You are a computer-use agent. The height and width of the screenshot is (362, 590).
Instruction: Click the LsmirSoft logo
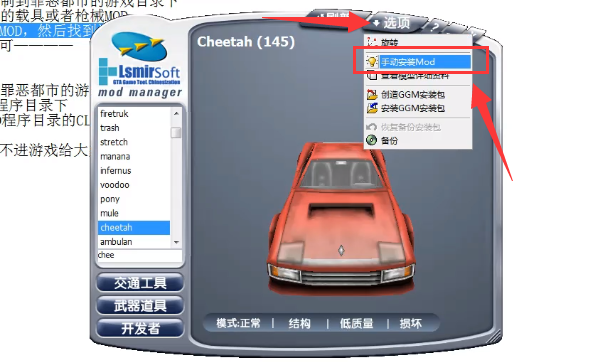point(140,64)
